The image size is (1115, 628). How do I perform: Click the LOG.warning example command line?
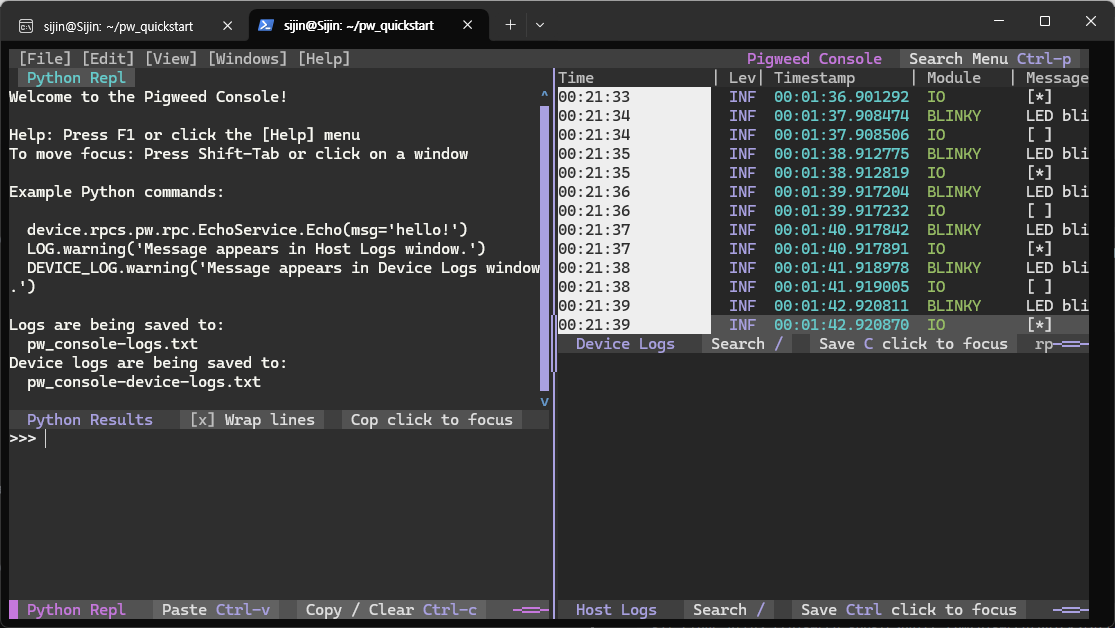tap(256, 249)
